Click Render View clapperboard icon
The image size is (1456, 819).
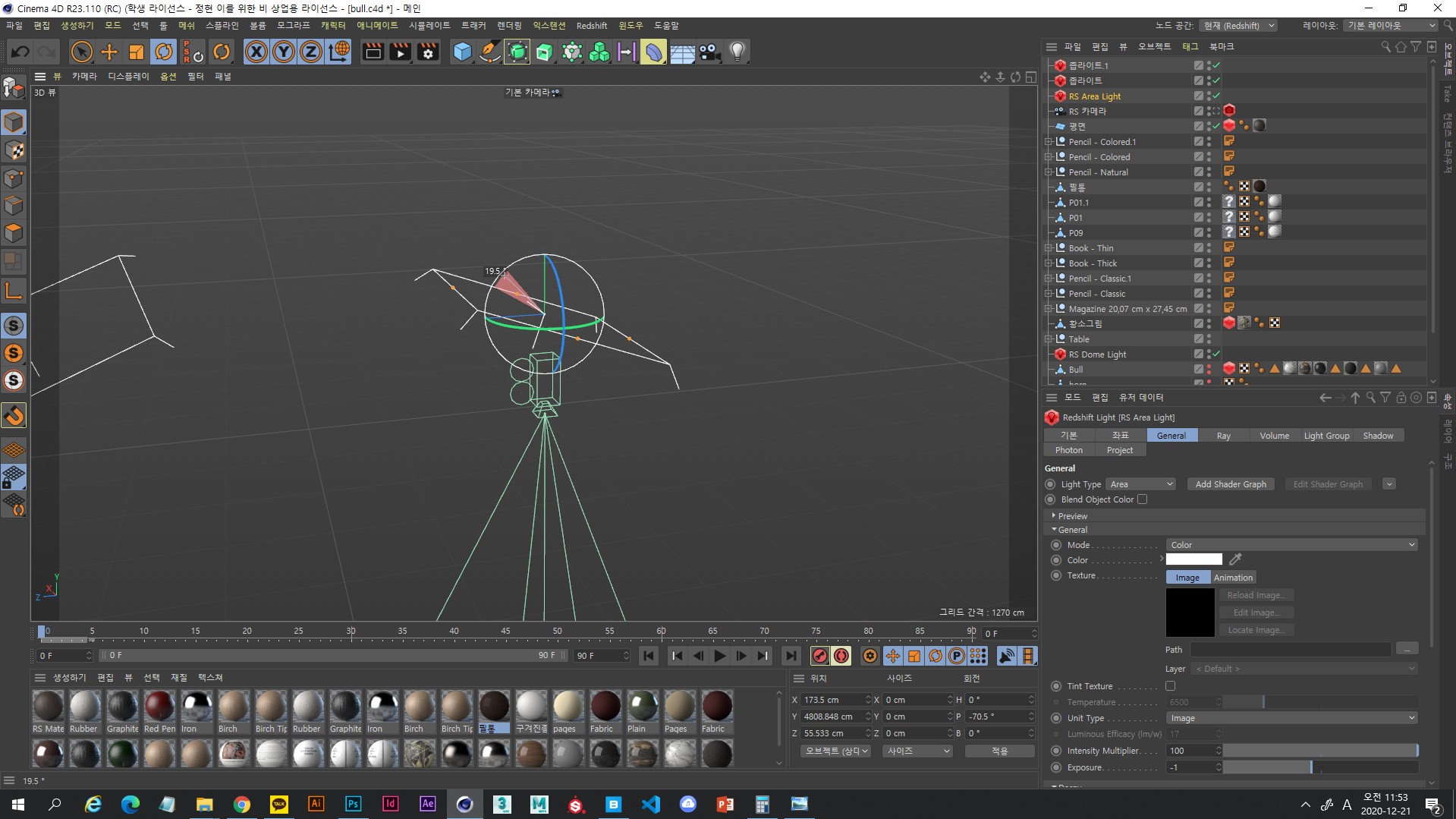tap(373, 52)
